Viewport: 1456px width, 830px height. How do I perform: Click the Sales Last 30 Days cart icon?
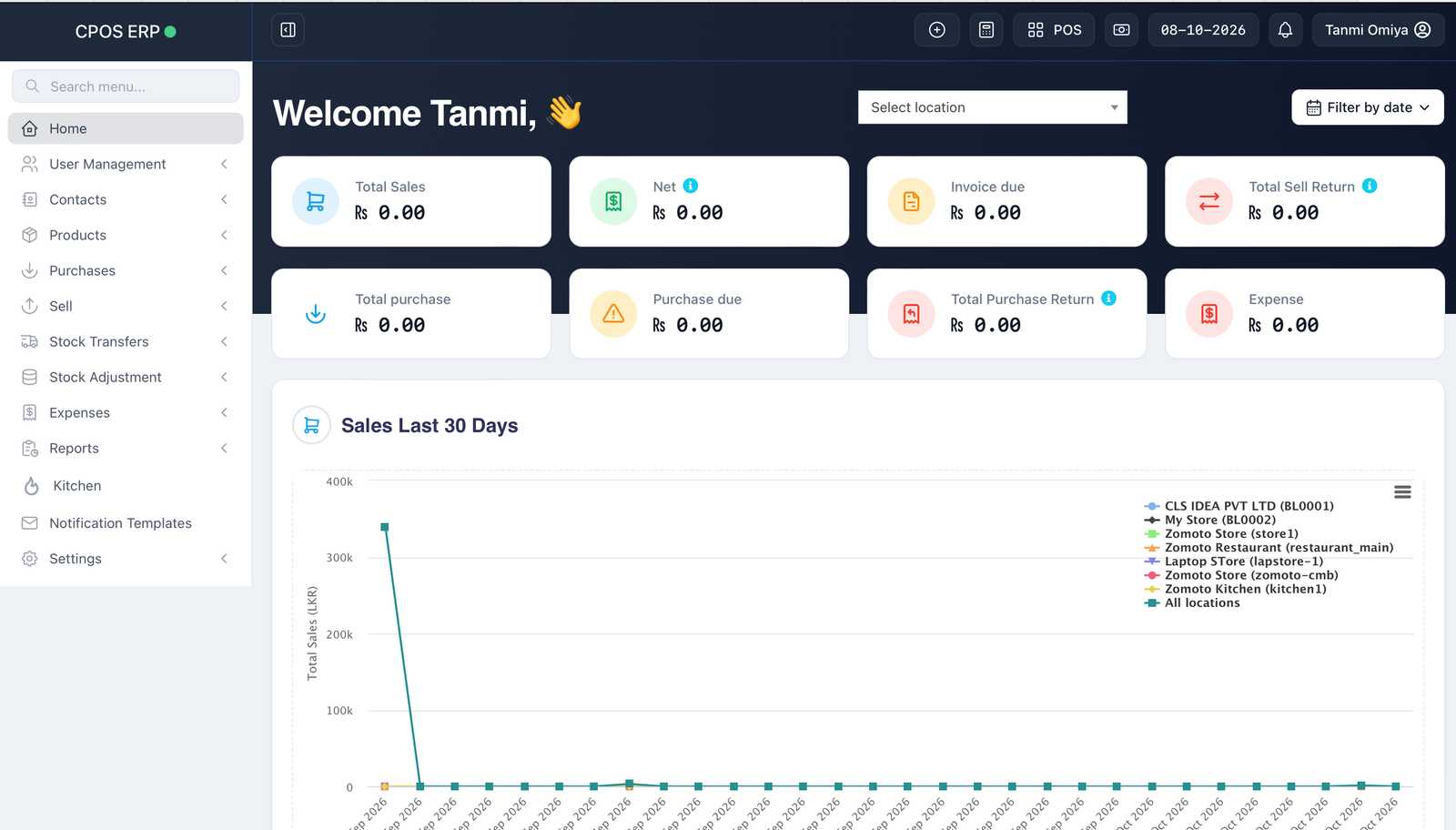pyautogui.click(x=311, y=425)
